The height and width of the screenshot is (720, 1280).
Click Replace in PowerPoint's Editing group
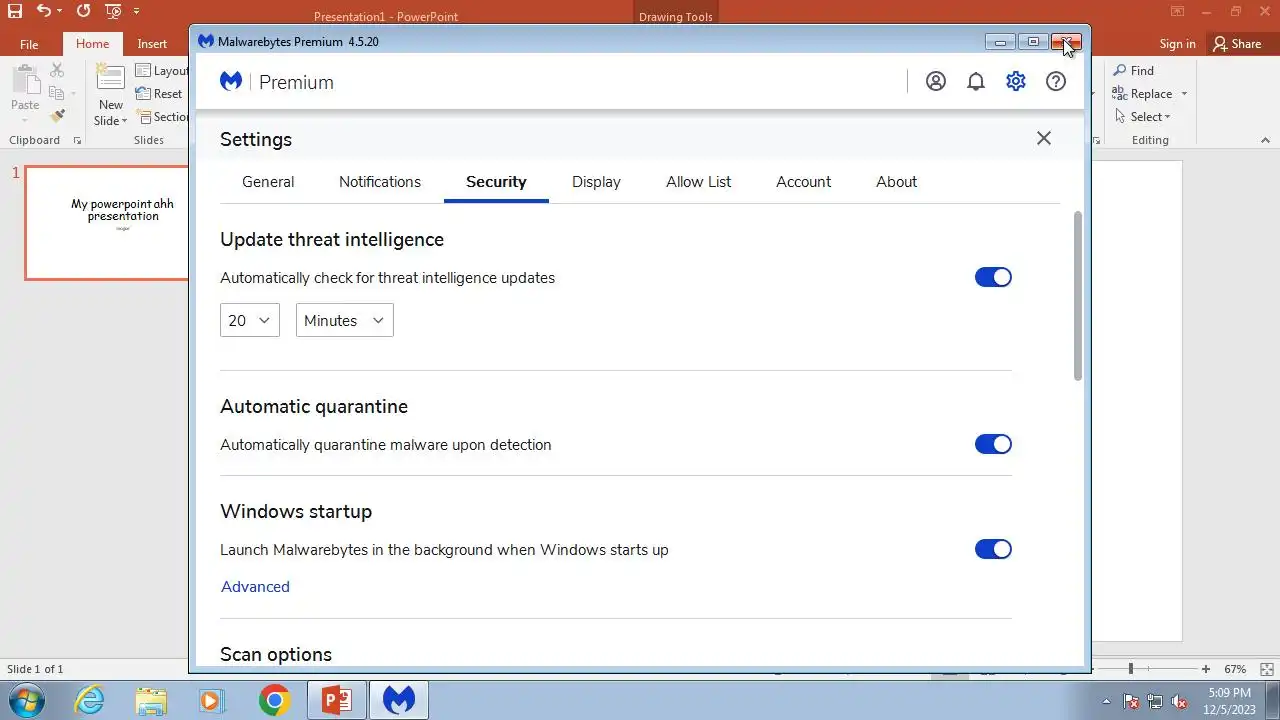point(1142,94)
